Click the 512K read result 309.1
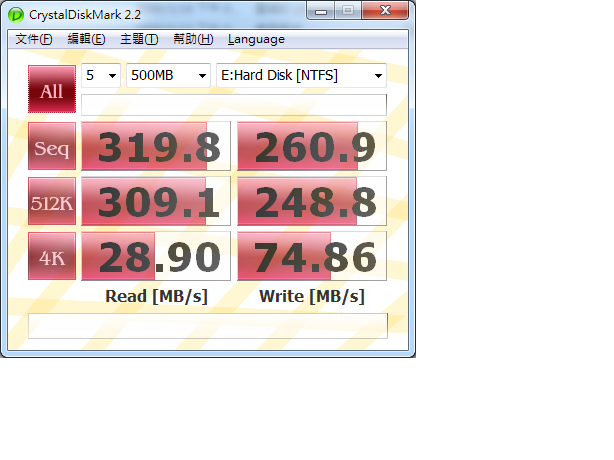The height and width of the screenshot is (460, 614). click(156, 201)
